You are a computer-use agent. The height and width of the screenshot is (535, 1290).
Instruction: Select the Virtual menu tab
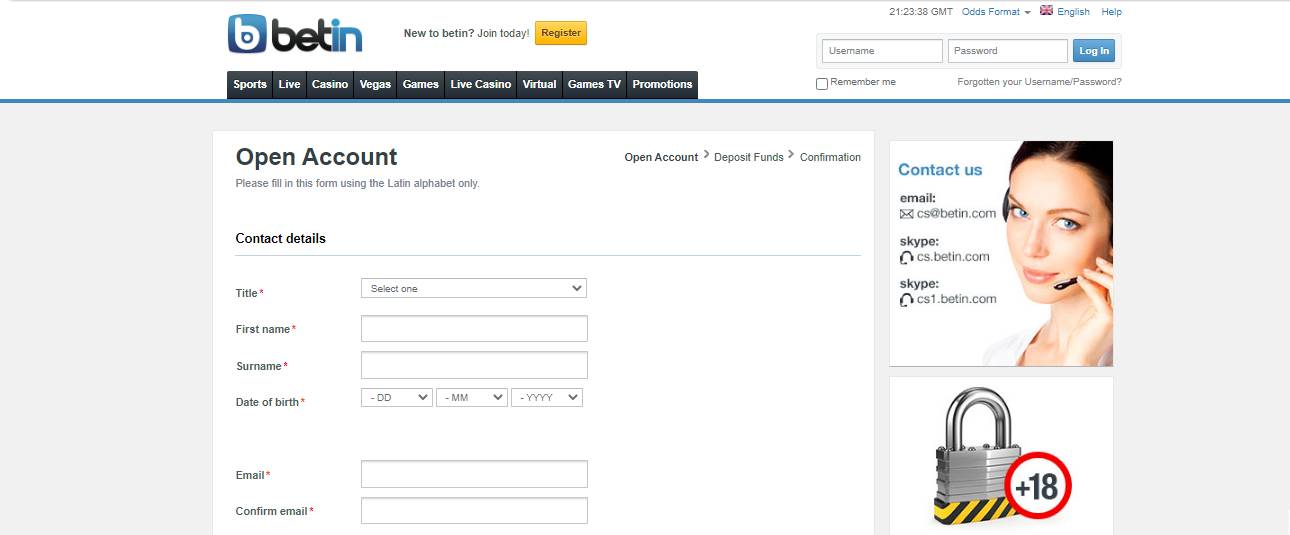(539, 85)
